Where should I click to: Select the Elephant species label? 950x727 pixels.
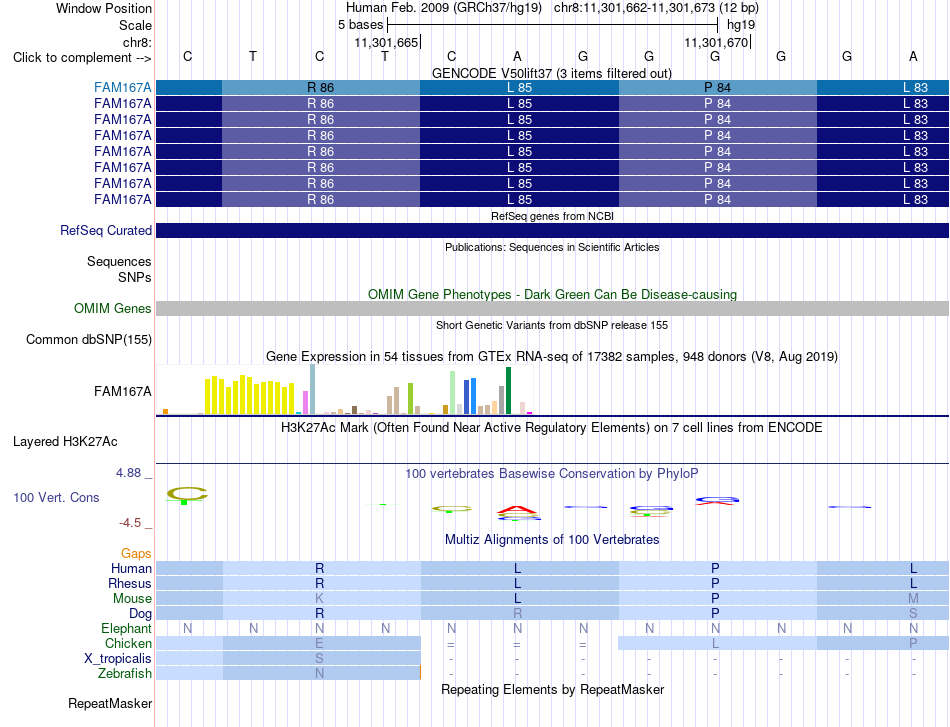[126, 628]
